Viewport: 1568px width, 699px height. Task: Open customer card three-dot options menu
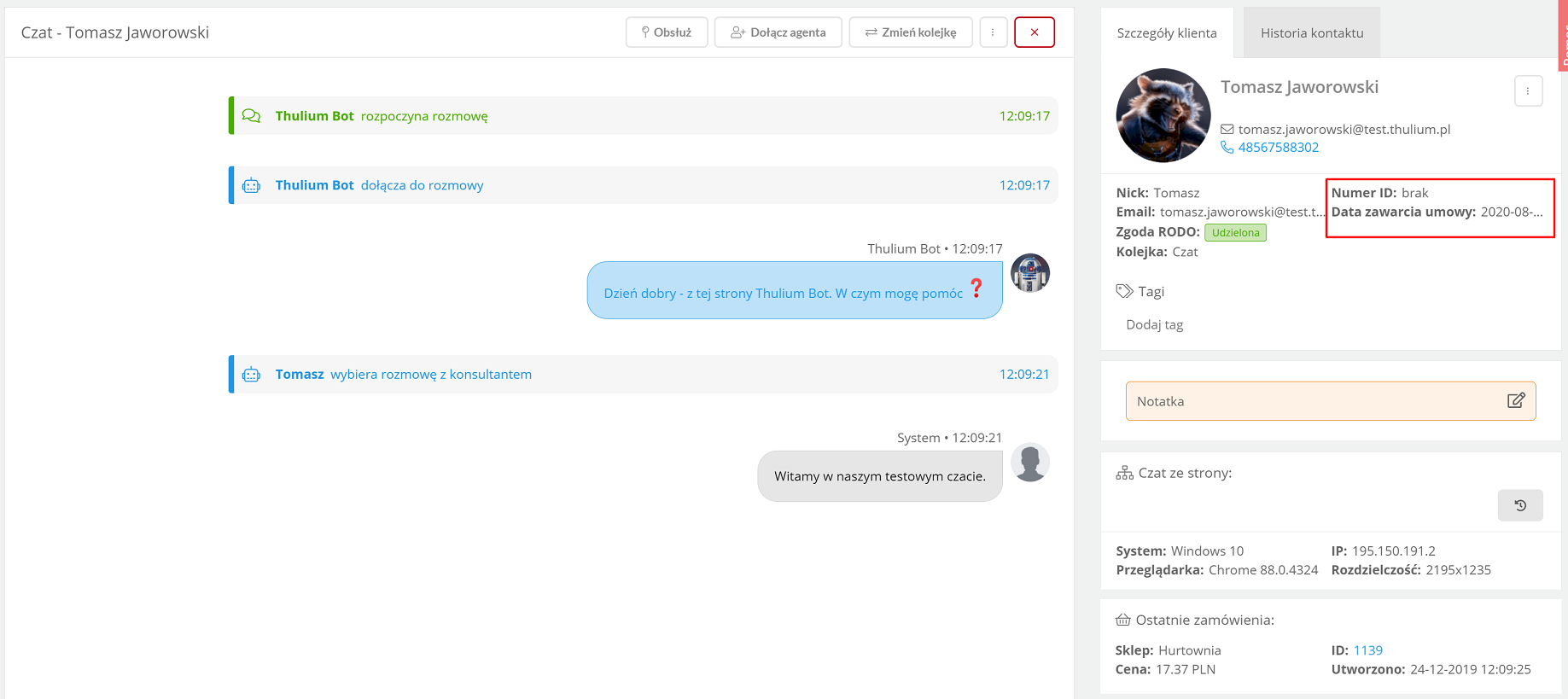(x=1528, y=91)
